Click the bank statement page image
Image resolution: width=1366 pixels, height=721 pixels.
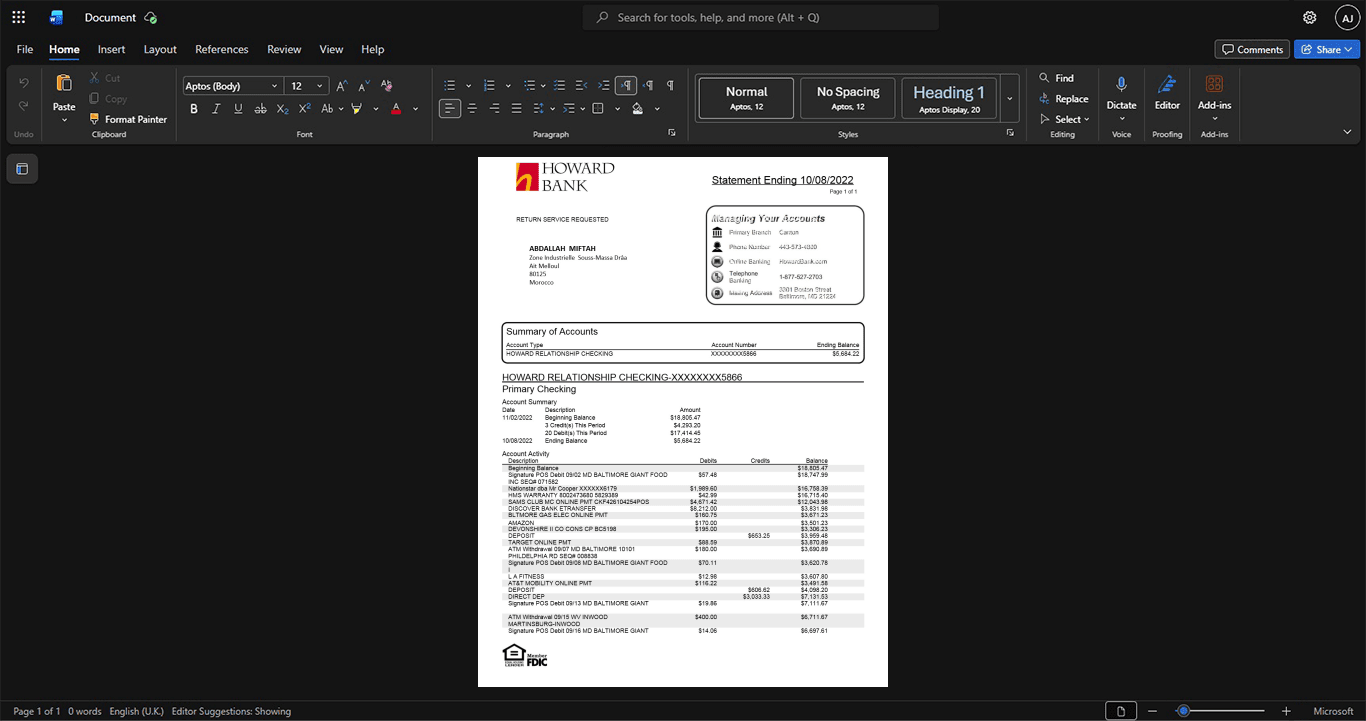683,422
